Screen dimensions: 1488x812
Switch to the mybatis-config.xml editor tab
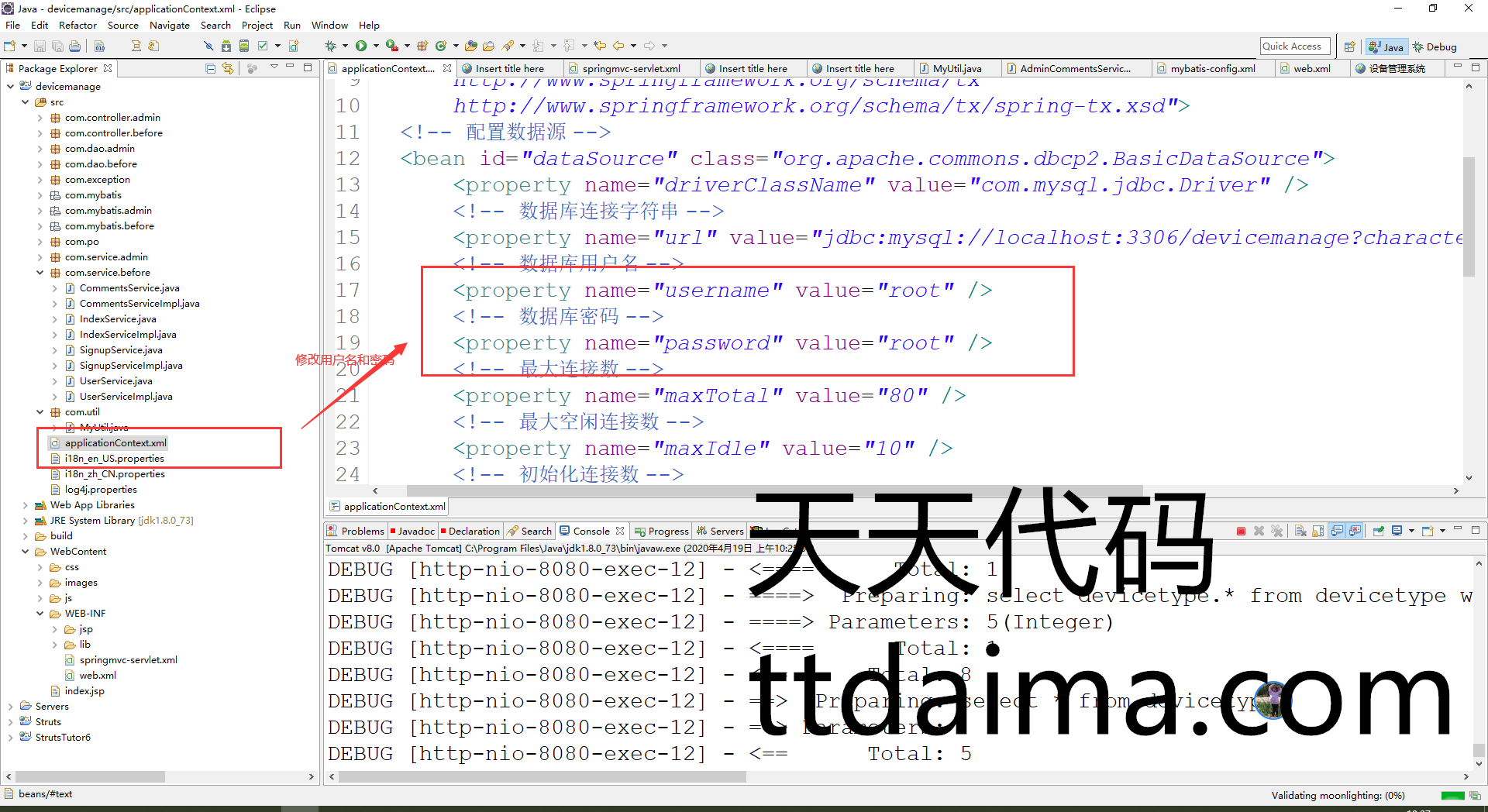[1212, 68]
